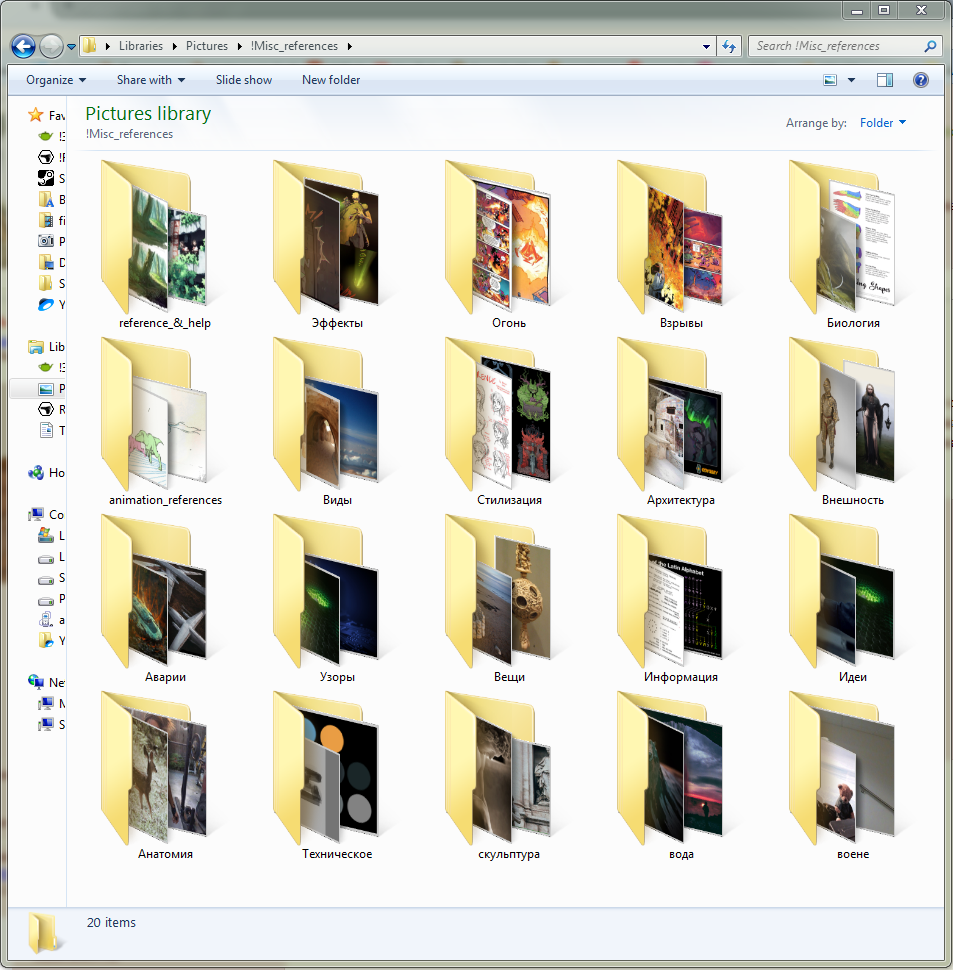Start the Slide show
This screenshot has height=970, width=953.
[x=243, y=80]
